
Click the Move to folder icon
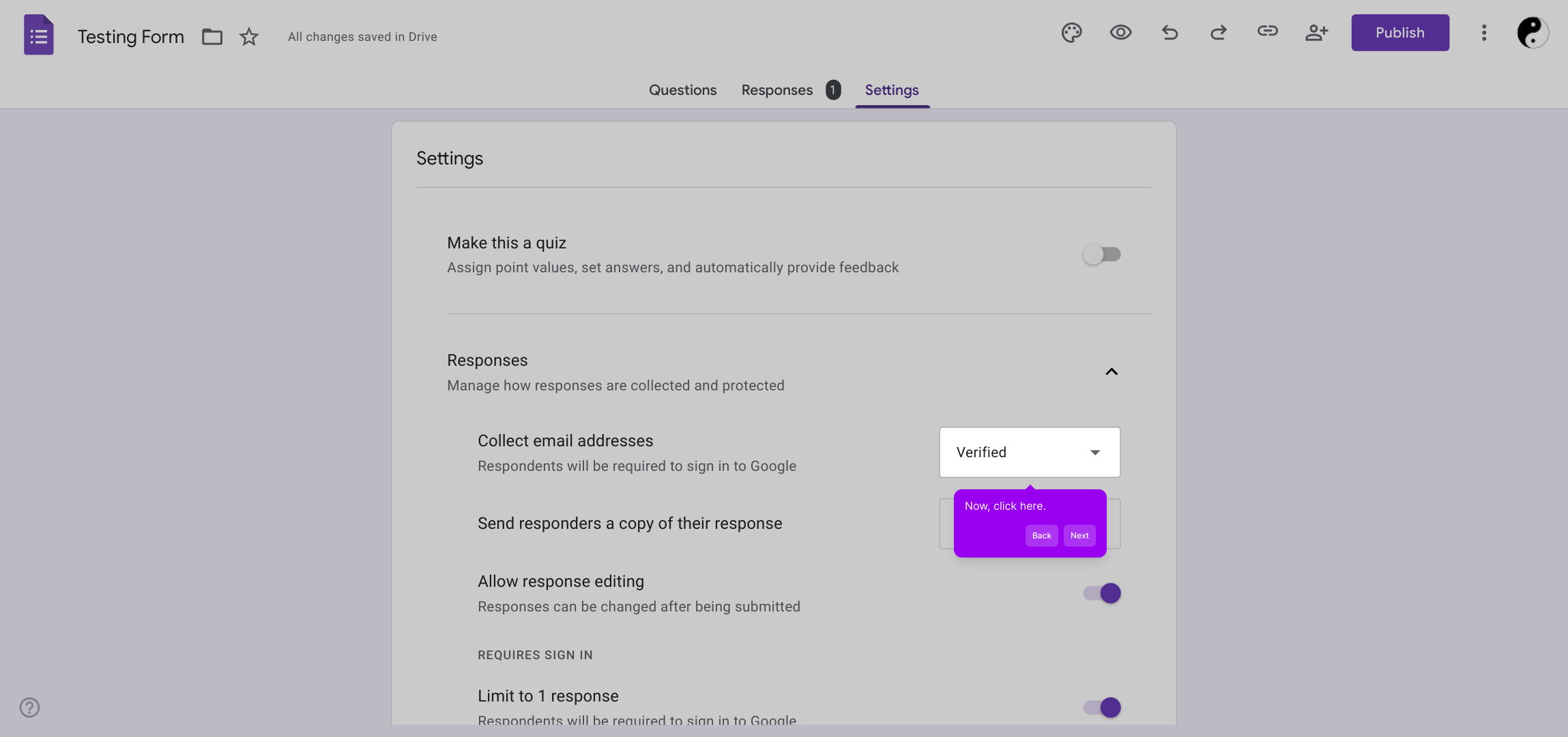212,36
